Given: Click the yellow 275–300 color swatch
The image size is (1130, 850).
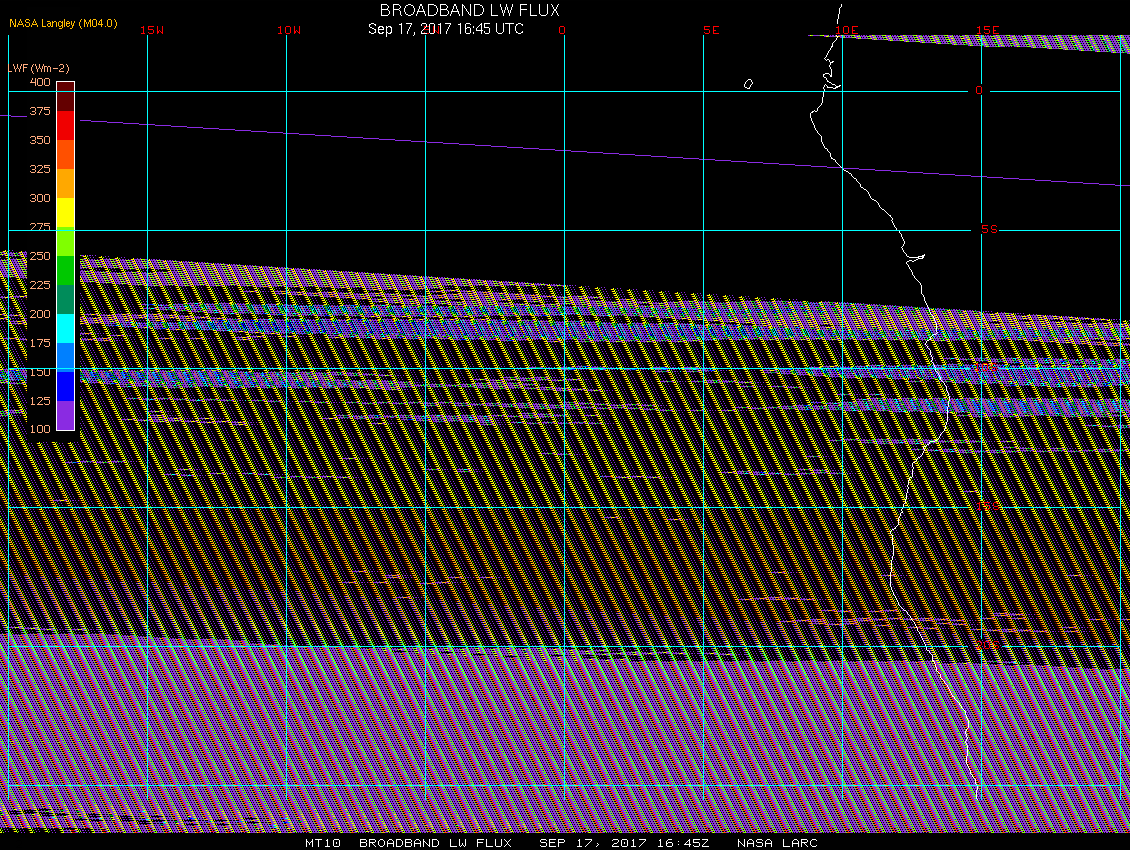Looking at the screenshot, I should pyautogui.click(x=66, y=212).
